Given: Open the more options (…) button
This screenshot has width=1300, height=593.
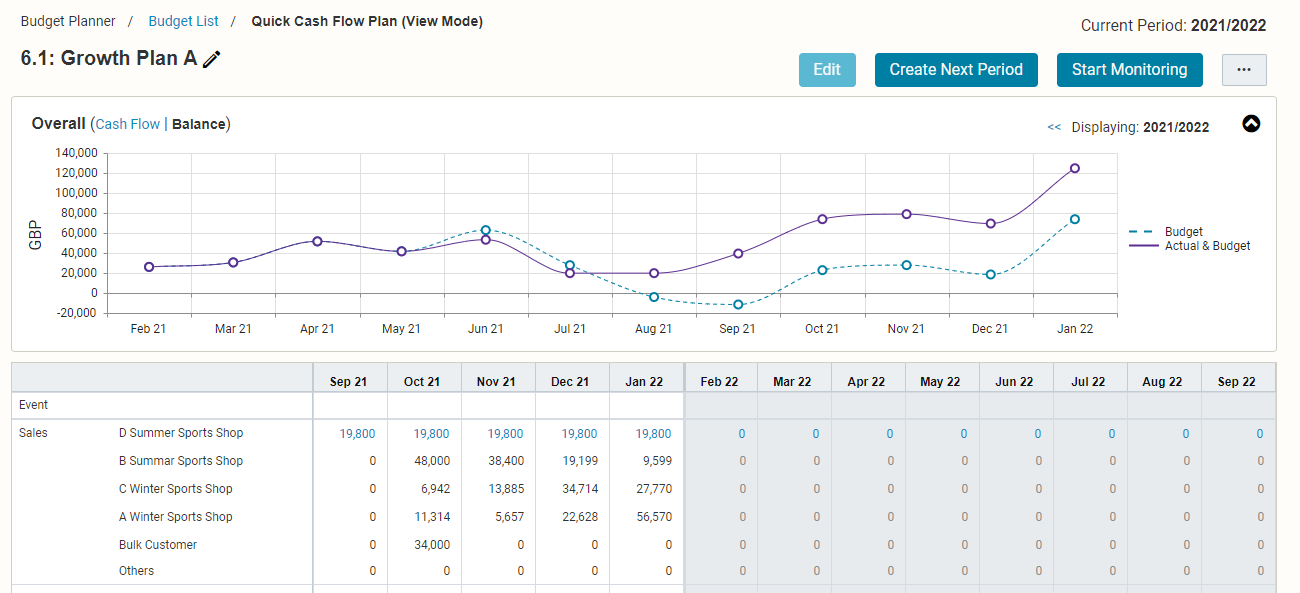Looking at the screenshot, I should (1244, 70).
